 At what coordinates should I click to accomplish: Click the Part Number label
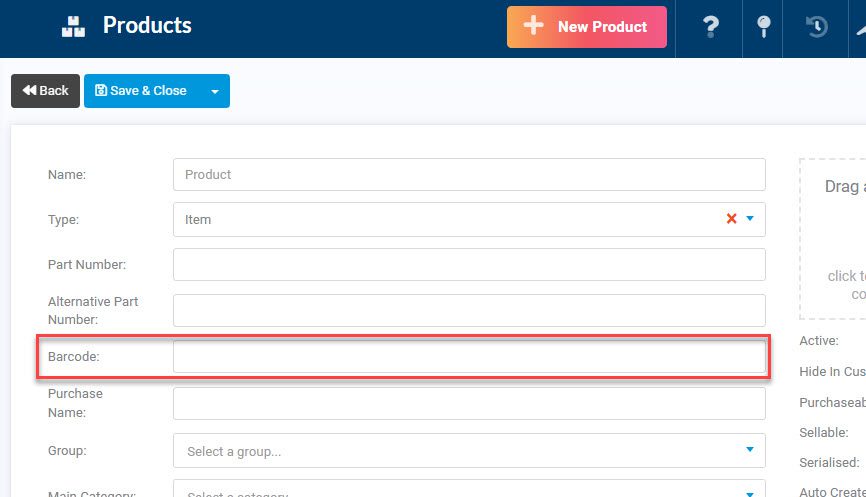click(87, 265)
